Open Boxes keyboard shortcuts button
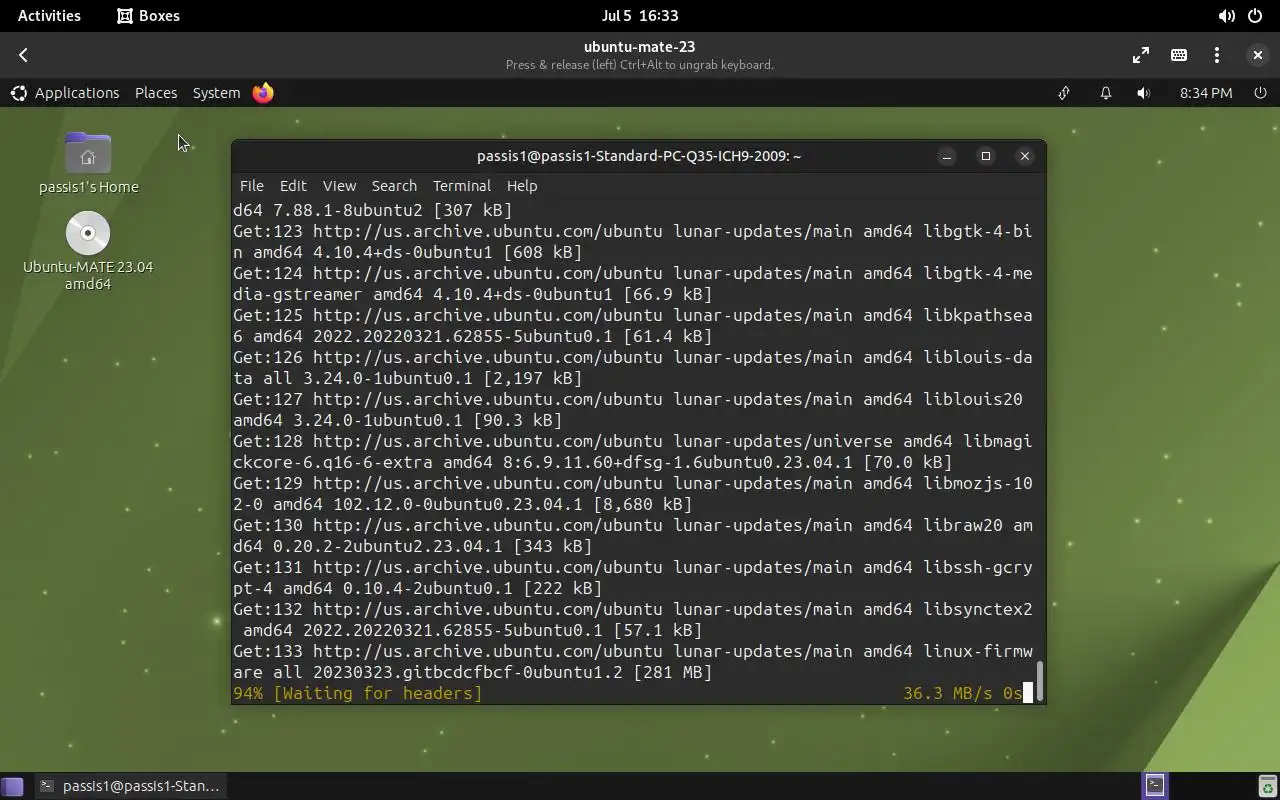The width and height of the screenshot is (1280, 800). pyautogui.click(x=1179, y=56)
